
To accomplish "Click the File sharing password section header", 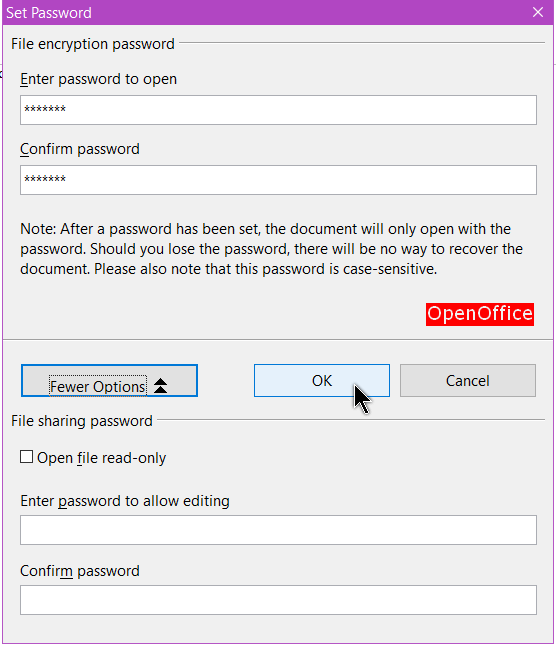I will coord(82,421).
